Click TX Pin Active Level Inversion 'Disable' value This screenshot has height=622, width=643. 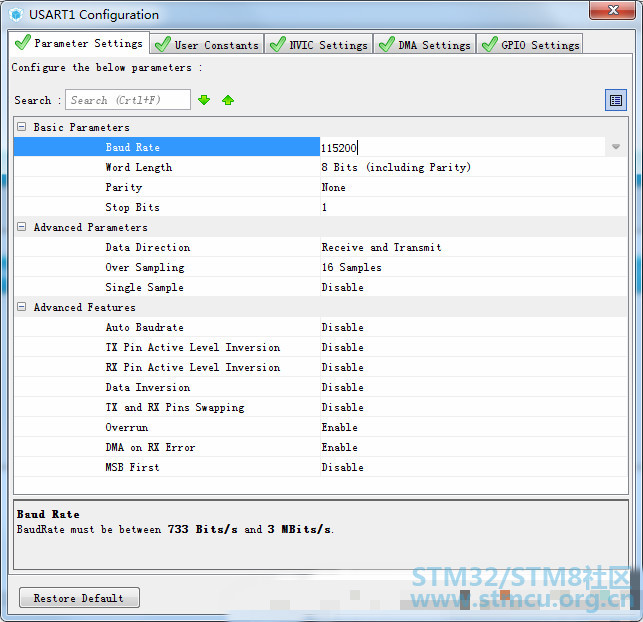coord(342,347)
